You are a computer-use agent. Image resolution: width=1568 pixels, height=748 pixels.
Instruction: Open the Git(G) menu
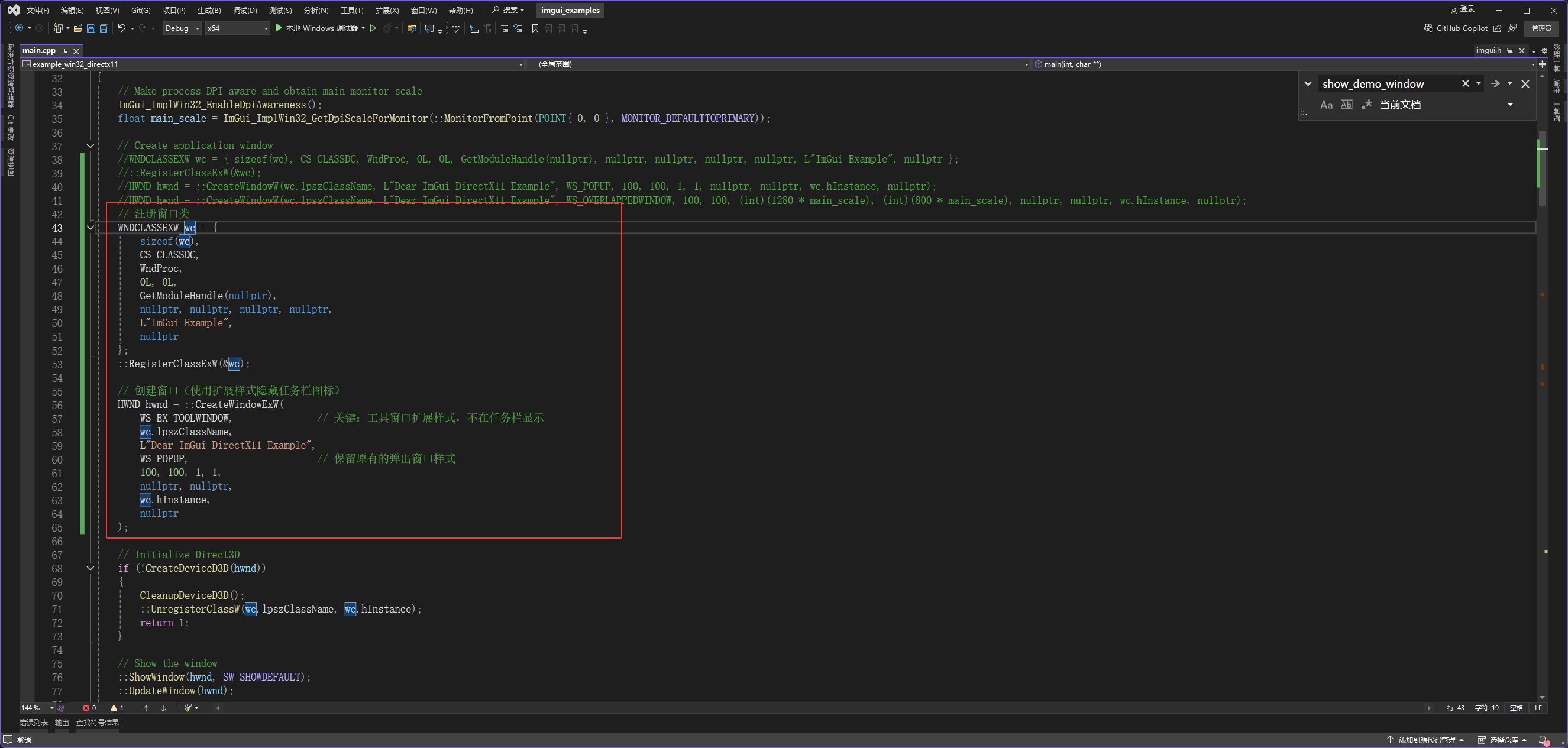[141, 10]
